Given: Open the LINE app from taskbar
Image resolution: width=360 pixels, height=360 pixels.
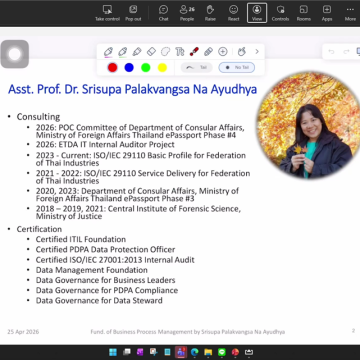Looking at the screenshot, I should 222,352.
